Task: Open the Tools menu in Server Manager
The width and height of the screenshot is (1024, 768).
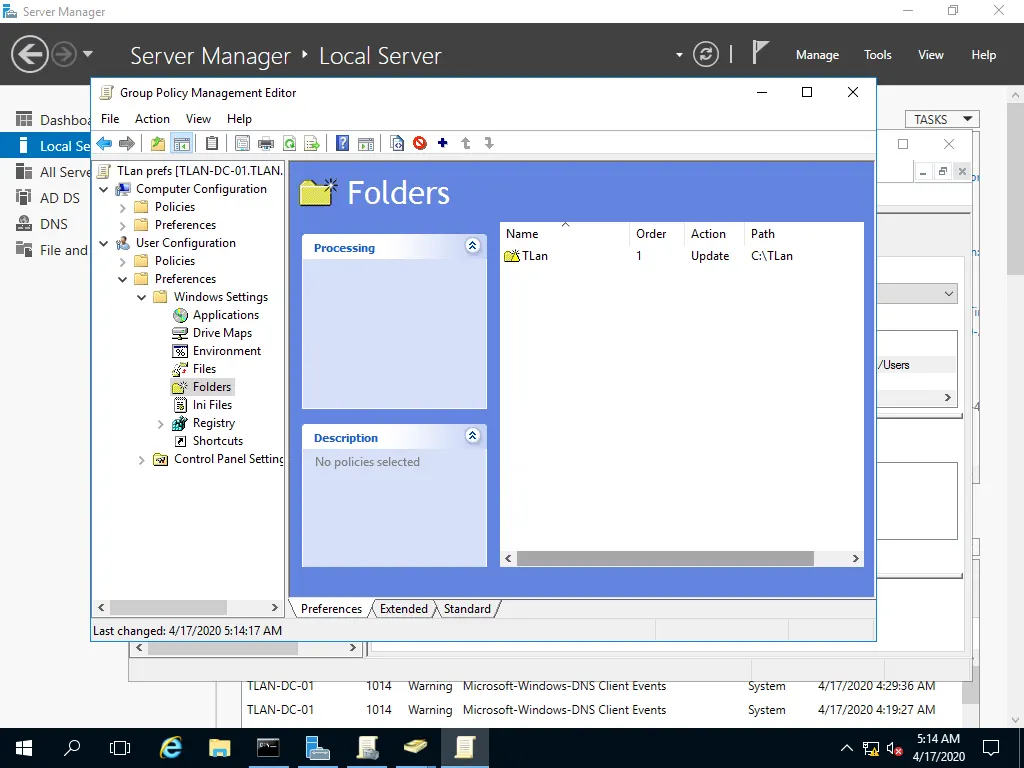Action: pyautogui.click(x=878, y=55)
